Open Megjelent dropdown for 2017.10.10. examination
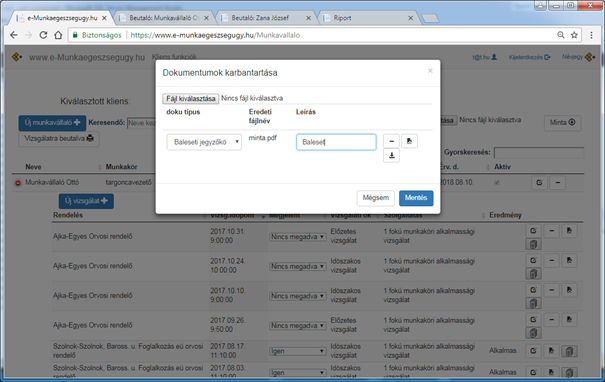The width and height of the screenshot is (605, 382). tap(297, 296)
